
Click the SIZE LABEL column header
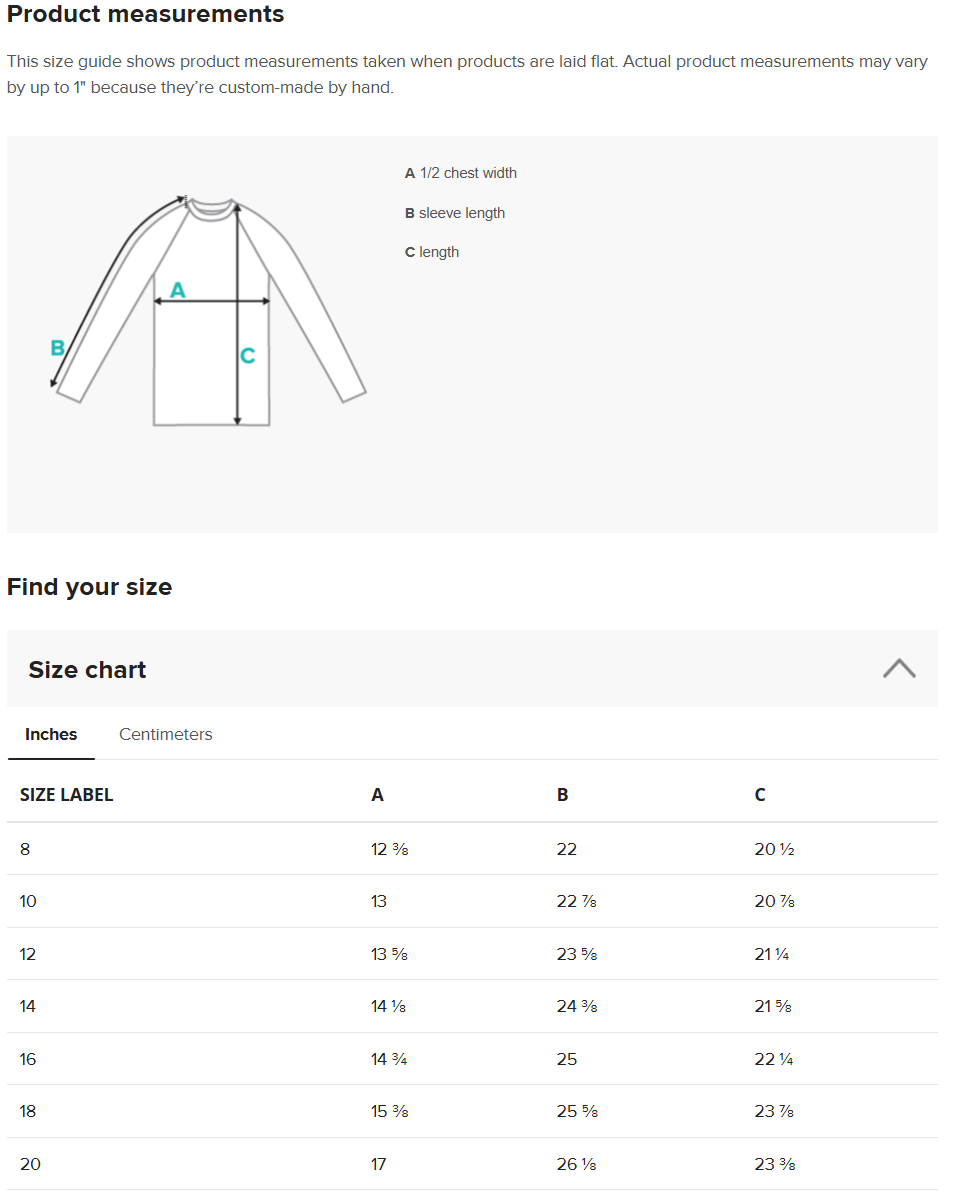[66, 795]
